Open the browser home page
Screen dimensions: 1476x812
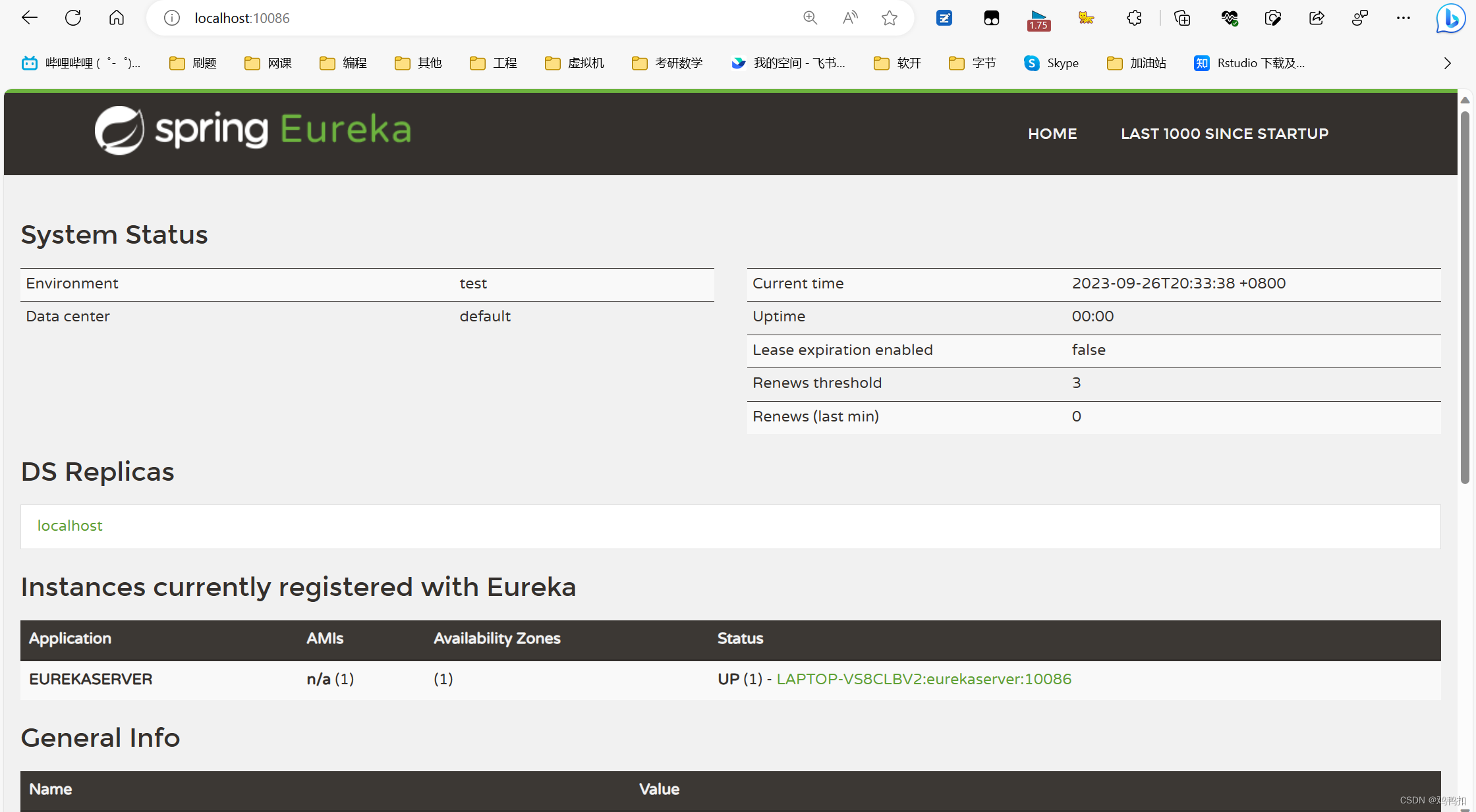click(x=117, y=18)
